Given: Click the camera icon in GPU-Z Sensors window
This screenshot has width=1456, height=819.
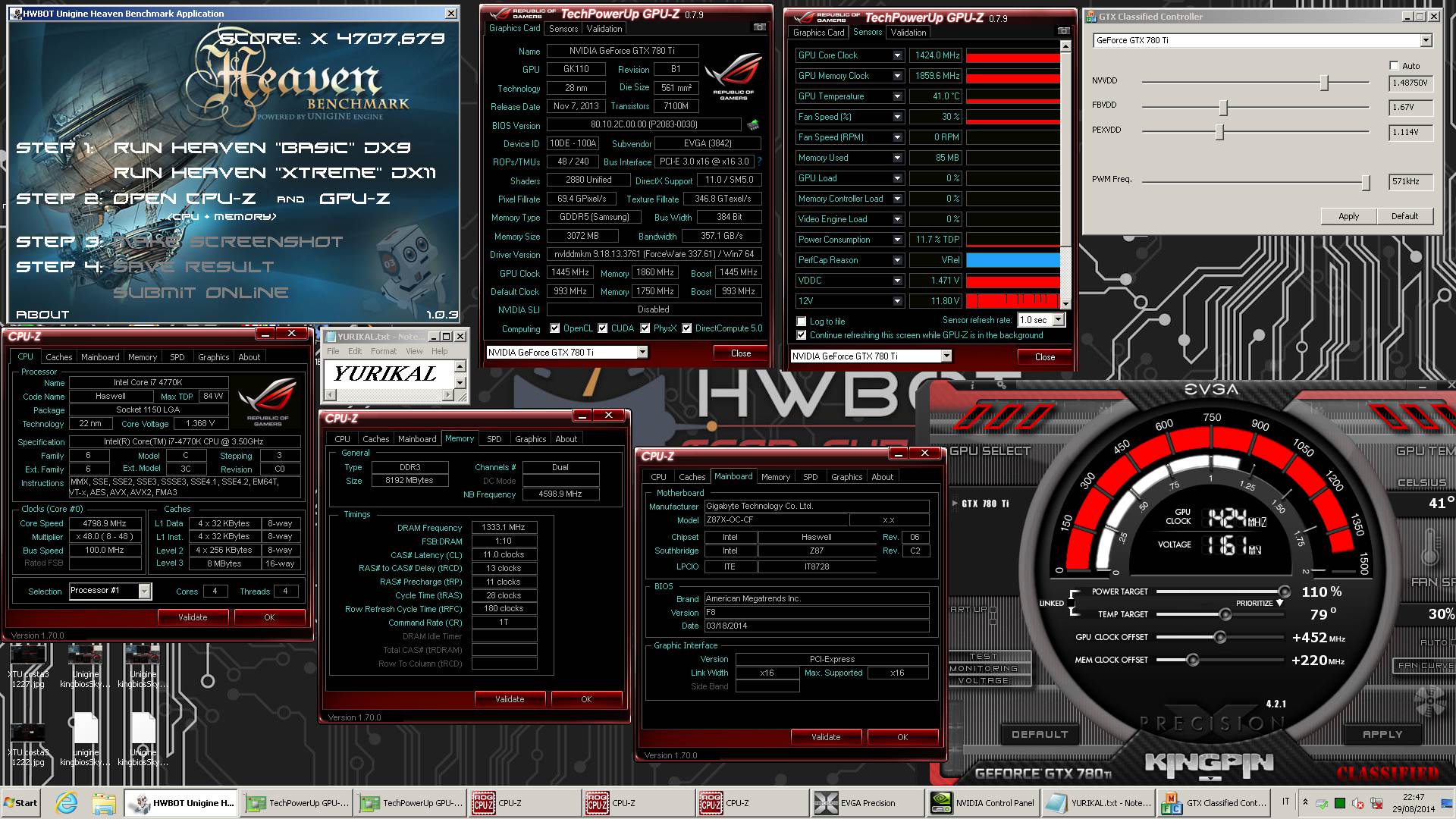Looking at the screenshot, I should pyautogui.click(x=1063, y=31).
